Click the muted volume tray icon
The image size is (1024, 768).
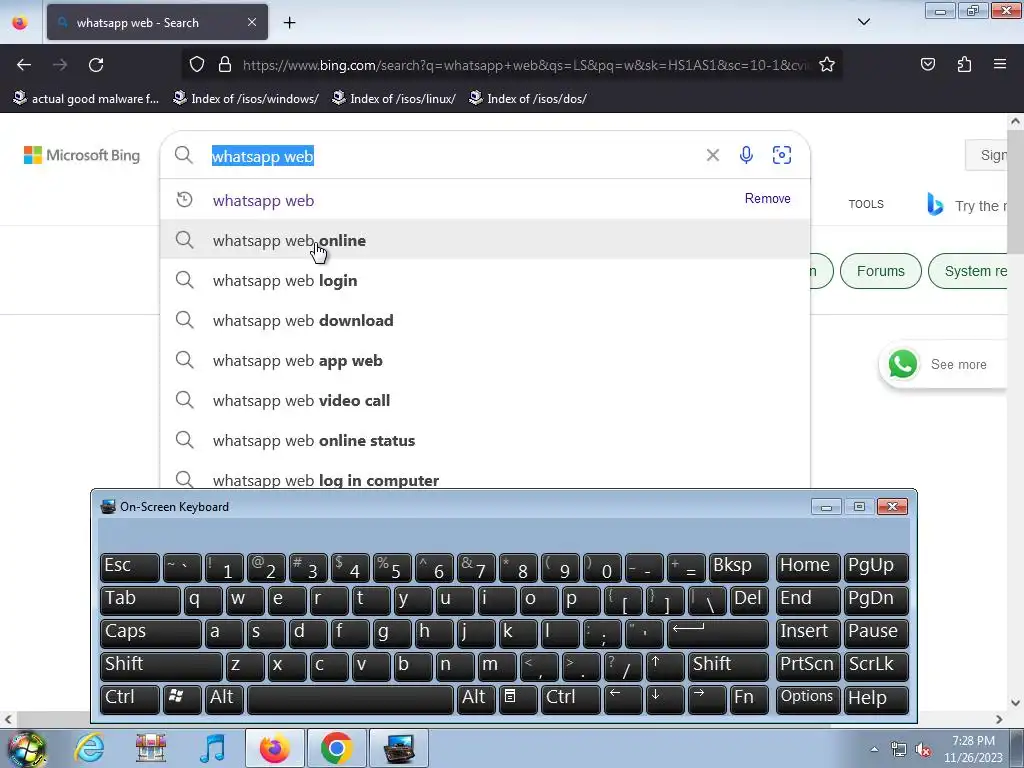pyautogui.click(x=923, y=750)
